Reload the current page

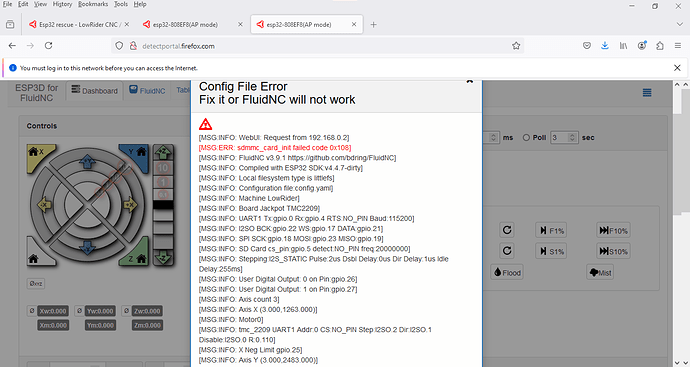[x=48, y=46]
